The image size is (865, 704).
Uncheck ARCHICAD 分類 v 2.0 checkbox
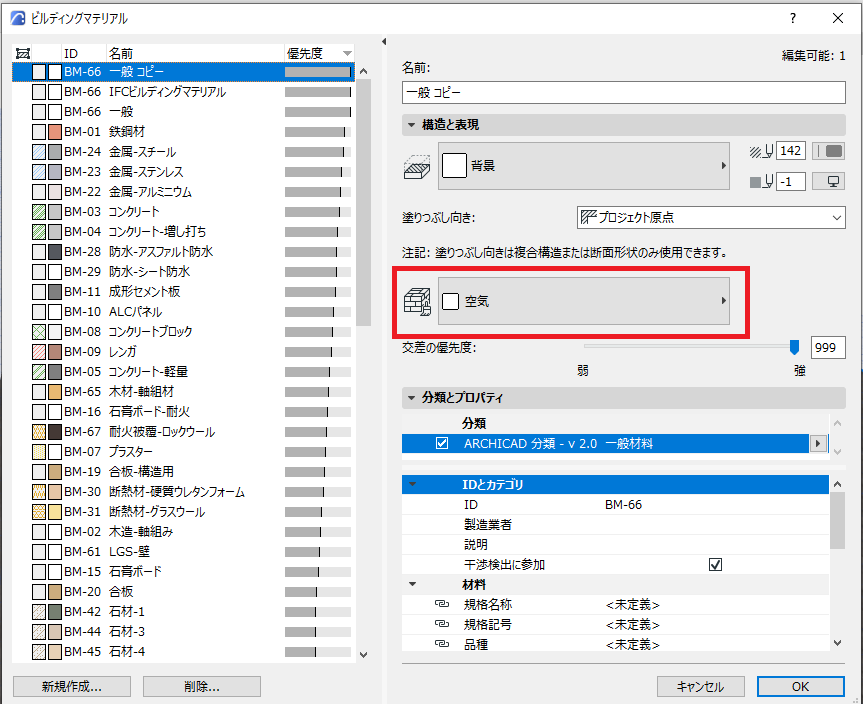click(x=442, y=444)
